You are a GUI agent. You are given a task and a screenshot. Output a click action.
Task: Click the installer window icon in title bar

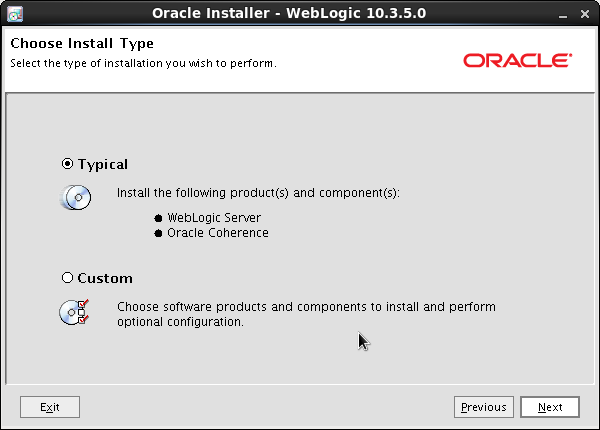(x=15, y=14)
